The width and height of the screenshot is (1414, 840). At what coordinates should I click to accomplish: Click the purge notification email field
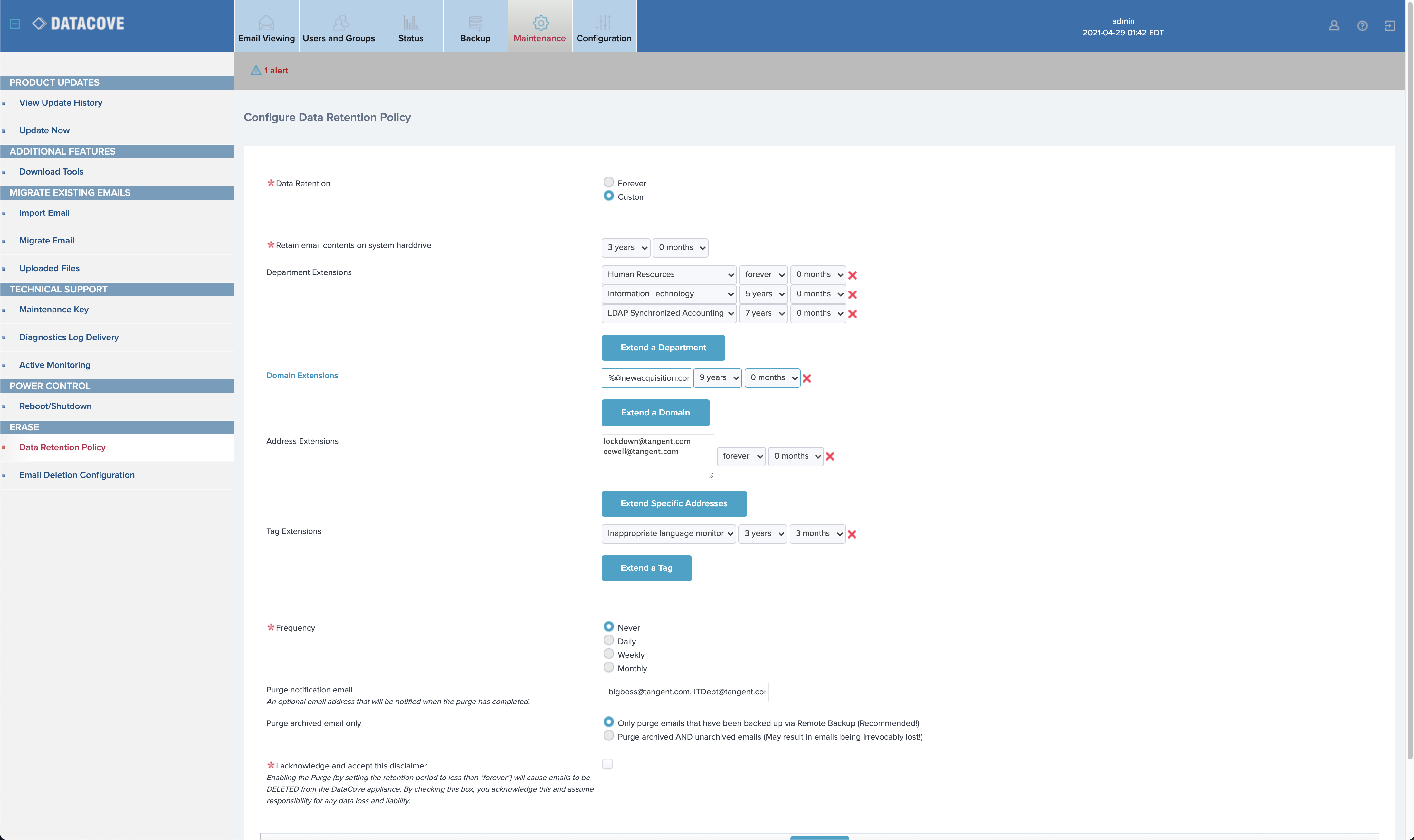[685, 692]
